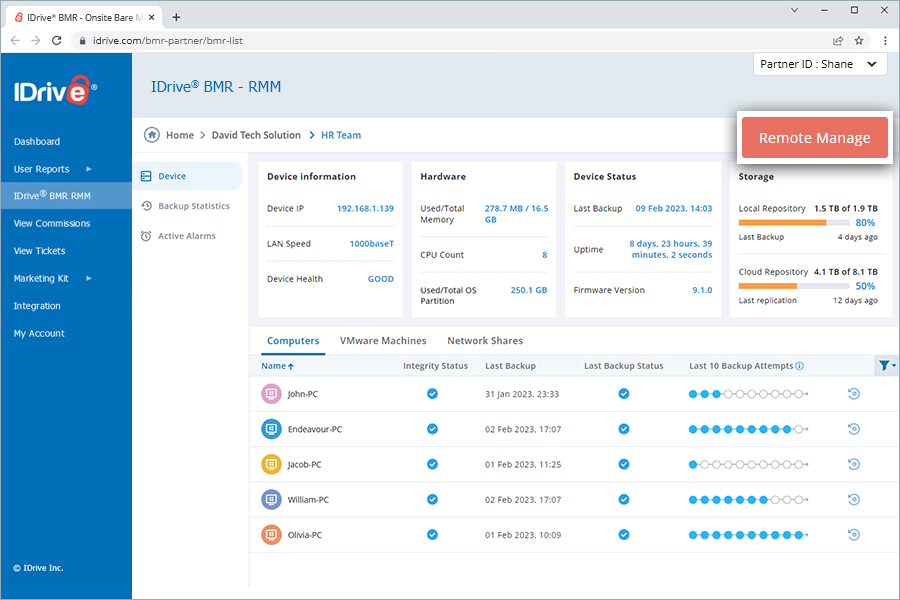The height and width of the screenshot is (600, 900).
Task: Click the Active Alarms alarm-clock icon
Action: pos(146,236)
